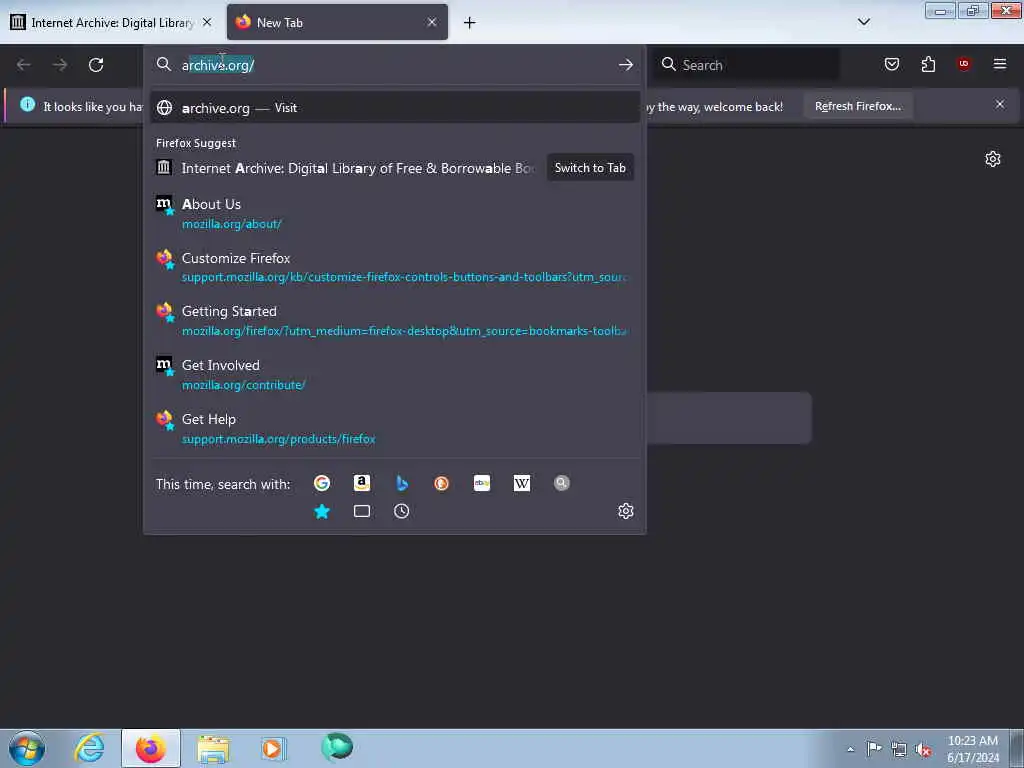The width and height of the screenshot is (1024, 768).
Task: Open the Extensions puzzle icon
Action: coord(928,64)
